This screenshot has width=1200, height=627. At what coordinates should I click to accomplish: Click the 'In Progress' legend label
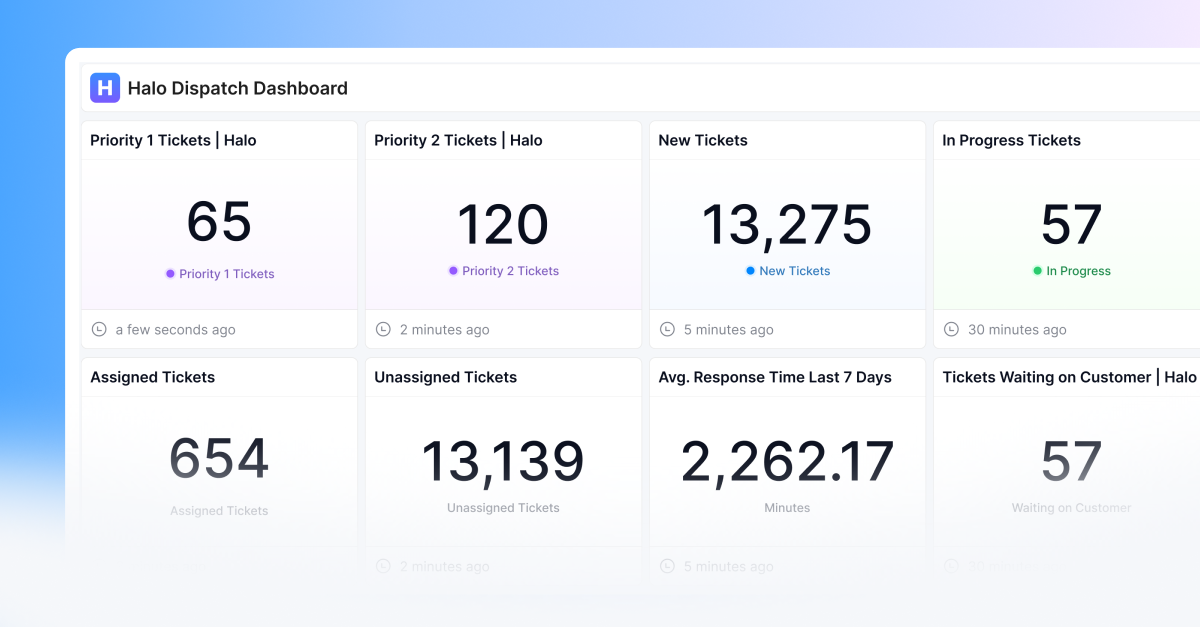(1079, 270)
